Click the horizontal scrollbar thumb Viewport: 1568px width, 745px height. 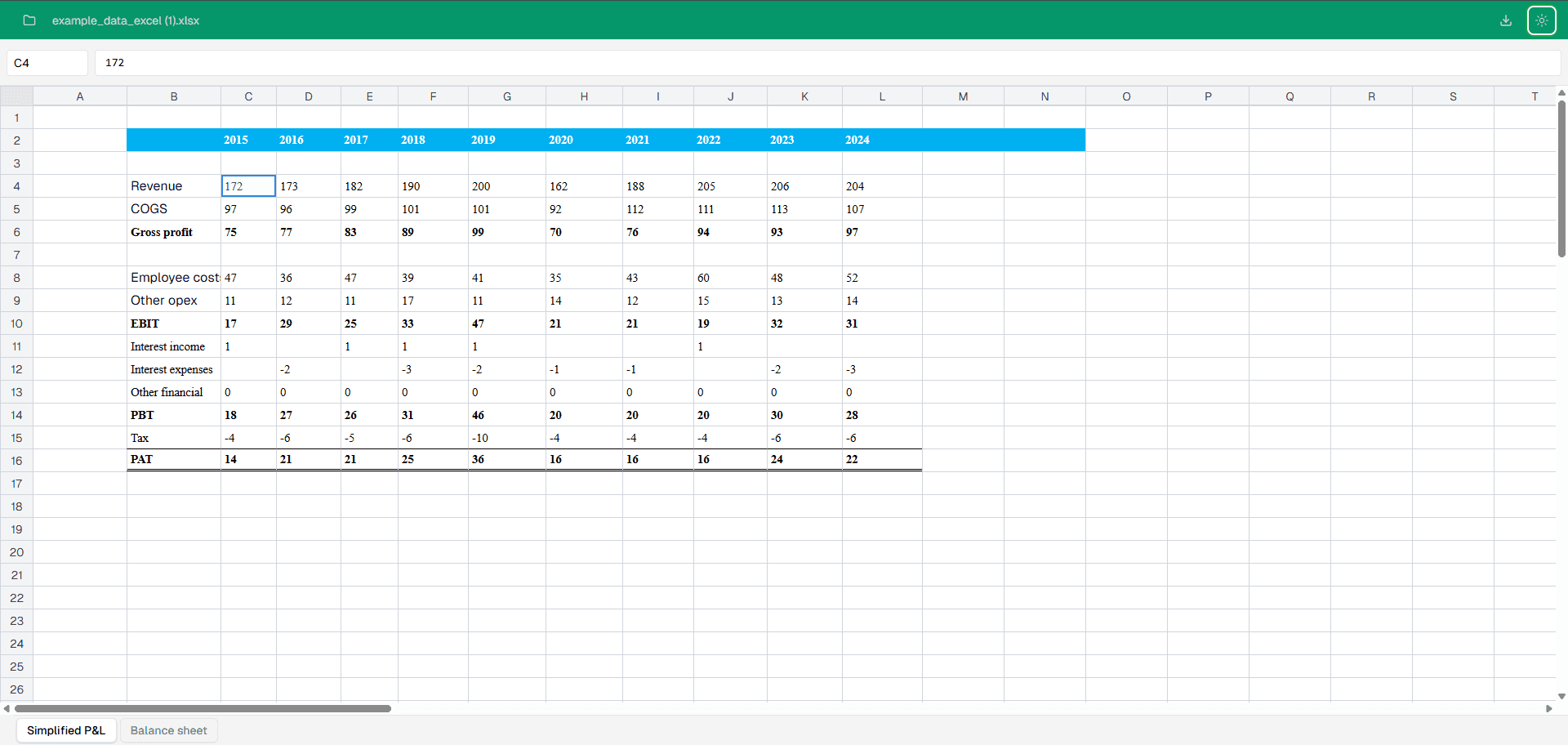pyautogui.click(x=203, y=708)
